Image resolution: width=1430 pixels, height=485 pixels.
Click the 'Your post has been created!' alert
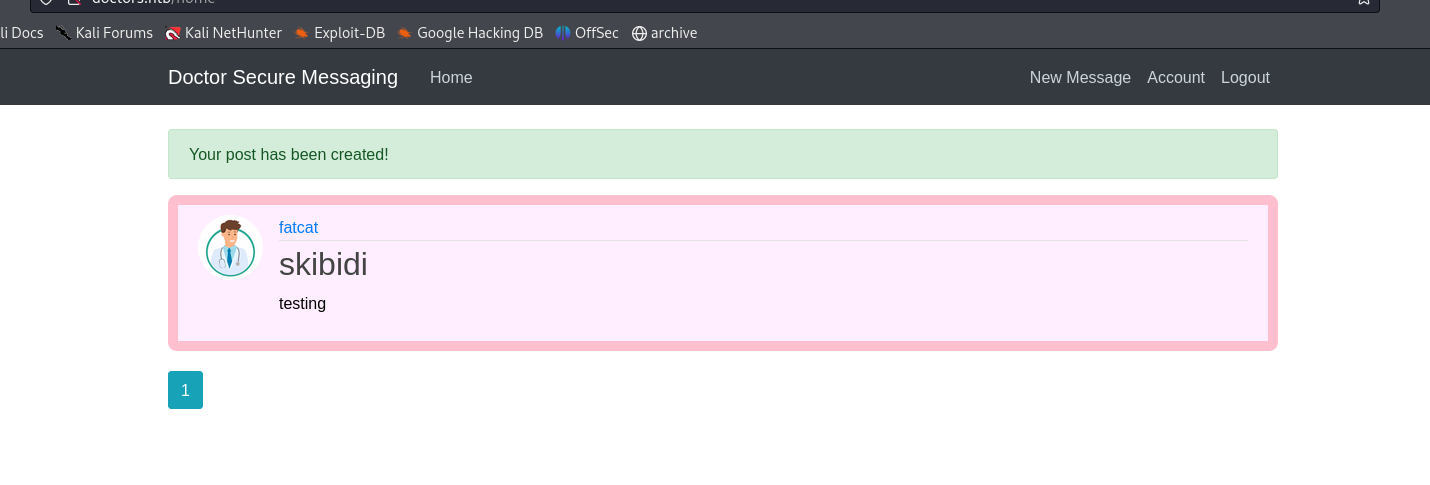point(722,154)
